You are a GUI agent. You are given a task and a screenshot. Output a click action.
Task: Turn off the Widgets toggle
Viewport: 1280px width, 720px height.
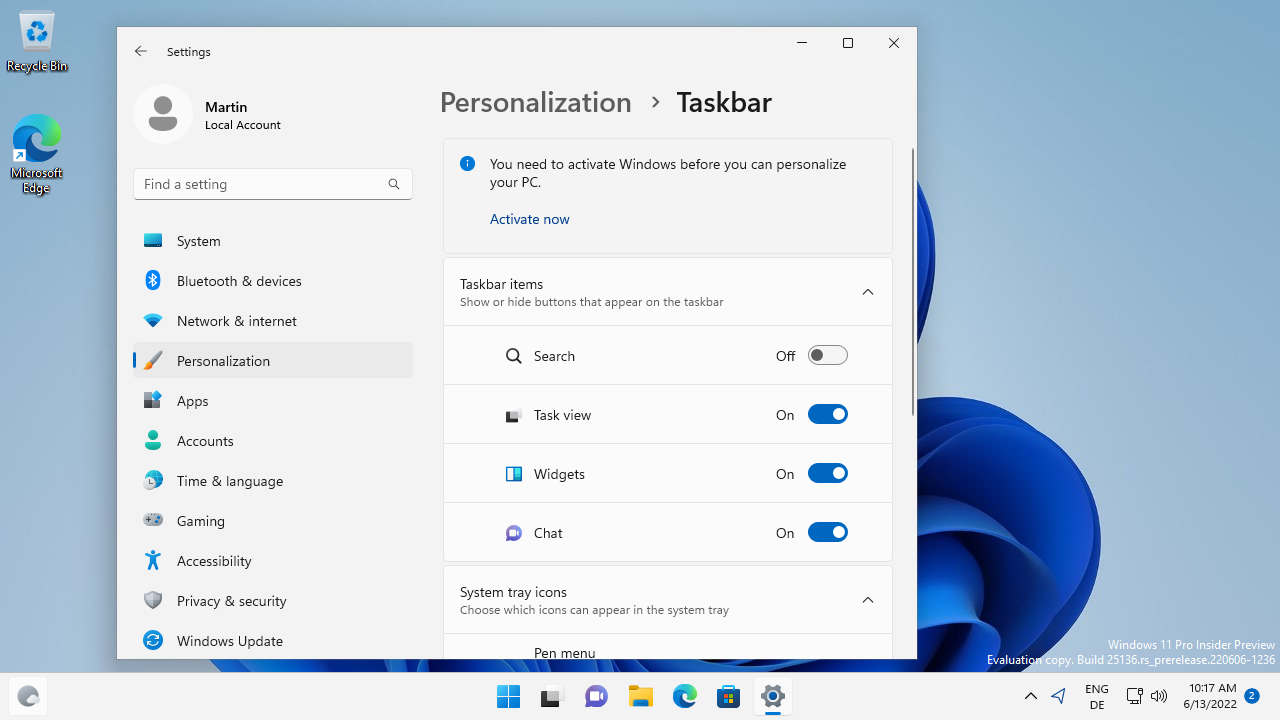pyautogui.click(x=827, y=473)
